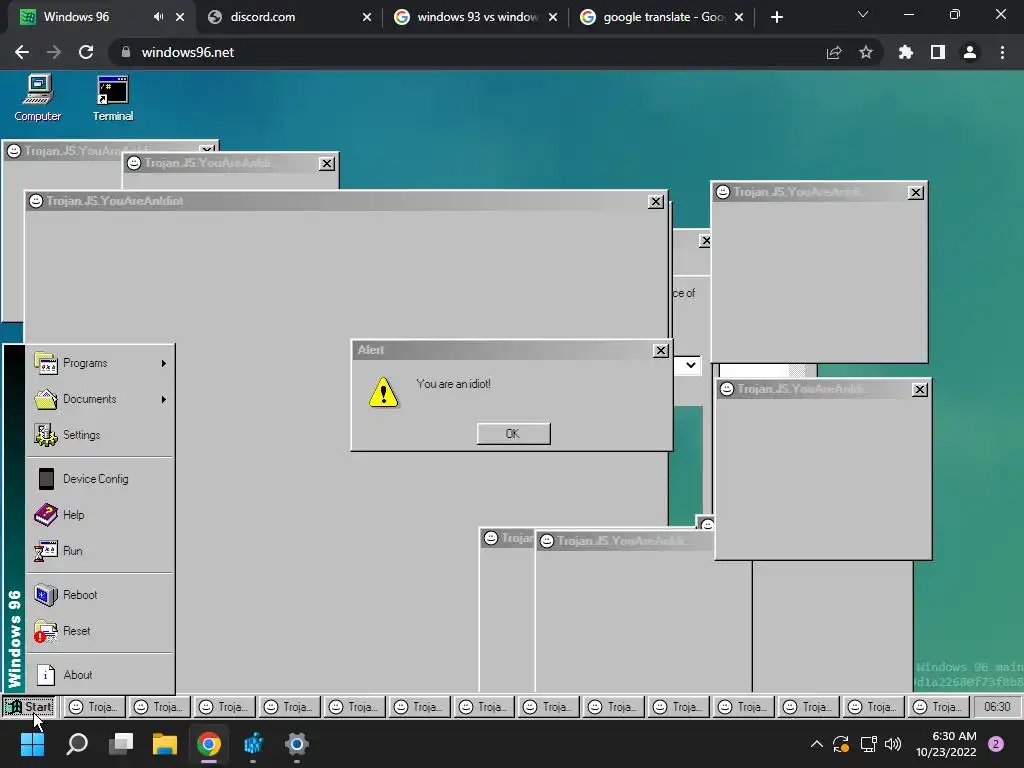Click the Help book icon
1024x768 pixels.
(46, 515)
